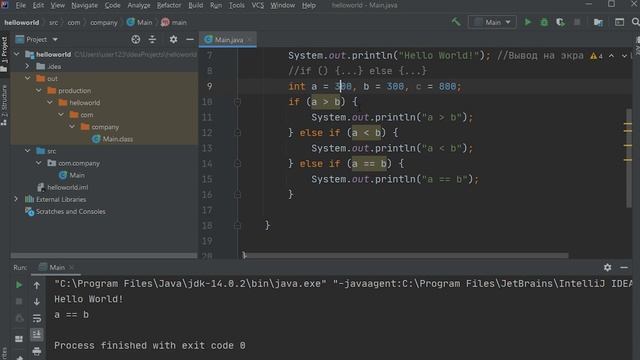Click the layout icon in Run panel sidebar

coord(19,339)
